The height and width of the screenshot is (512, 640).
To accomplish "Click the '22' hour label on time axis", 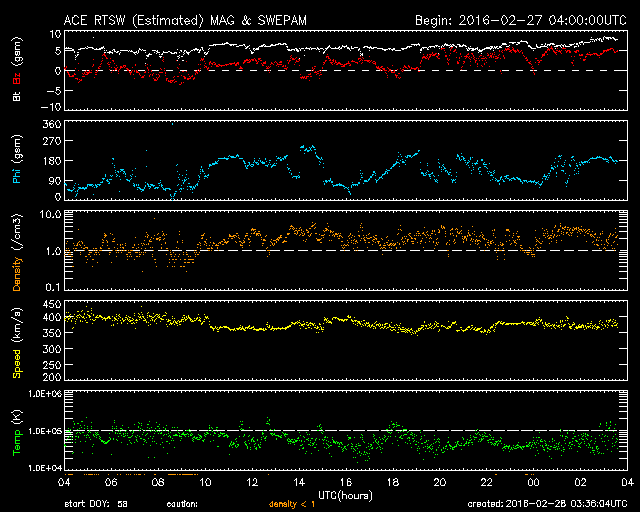I will click(x=487, y=482).
